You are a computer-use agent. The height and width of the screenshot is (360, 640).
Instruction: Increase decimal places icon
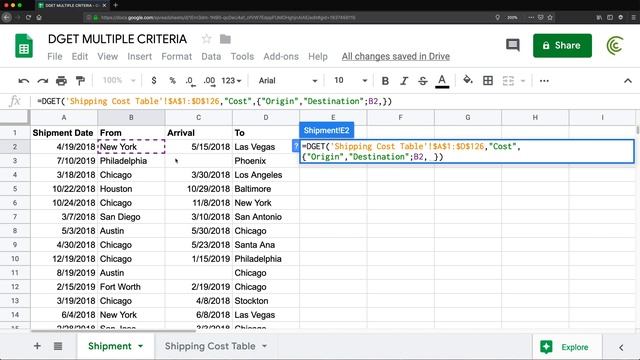209,81
